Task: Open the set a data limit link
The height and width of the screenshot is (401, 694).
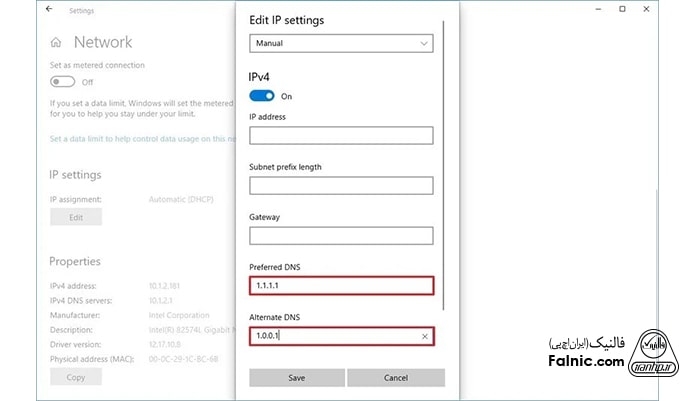Action: [x=142, y=139]
